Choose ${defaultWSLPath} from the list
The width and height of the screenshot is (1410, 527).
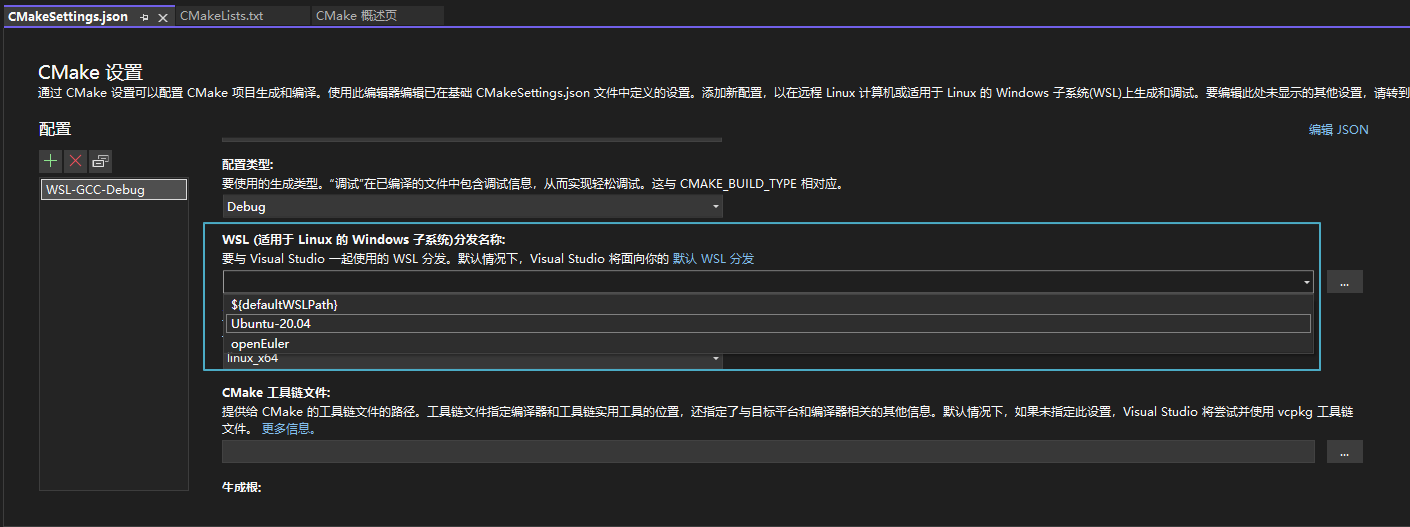coord(768,303)
